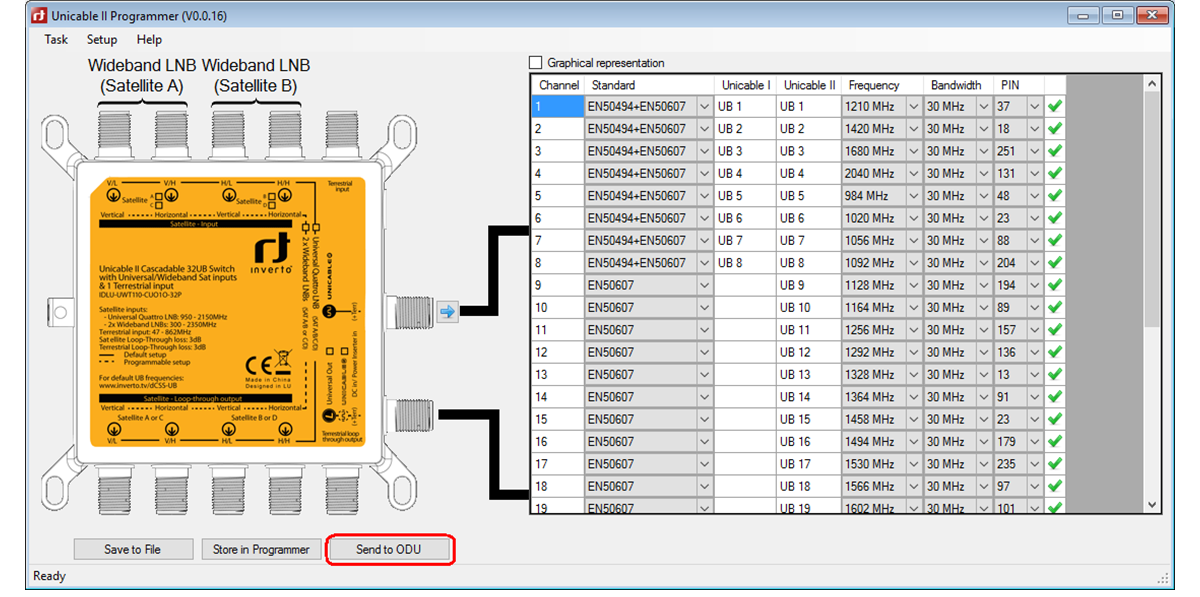Click the green checkmark in channel 3 row

(x=1055, y=151)
